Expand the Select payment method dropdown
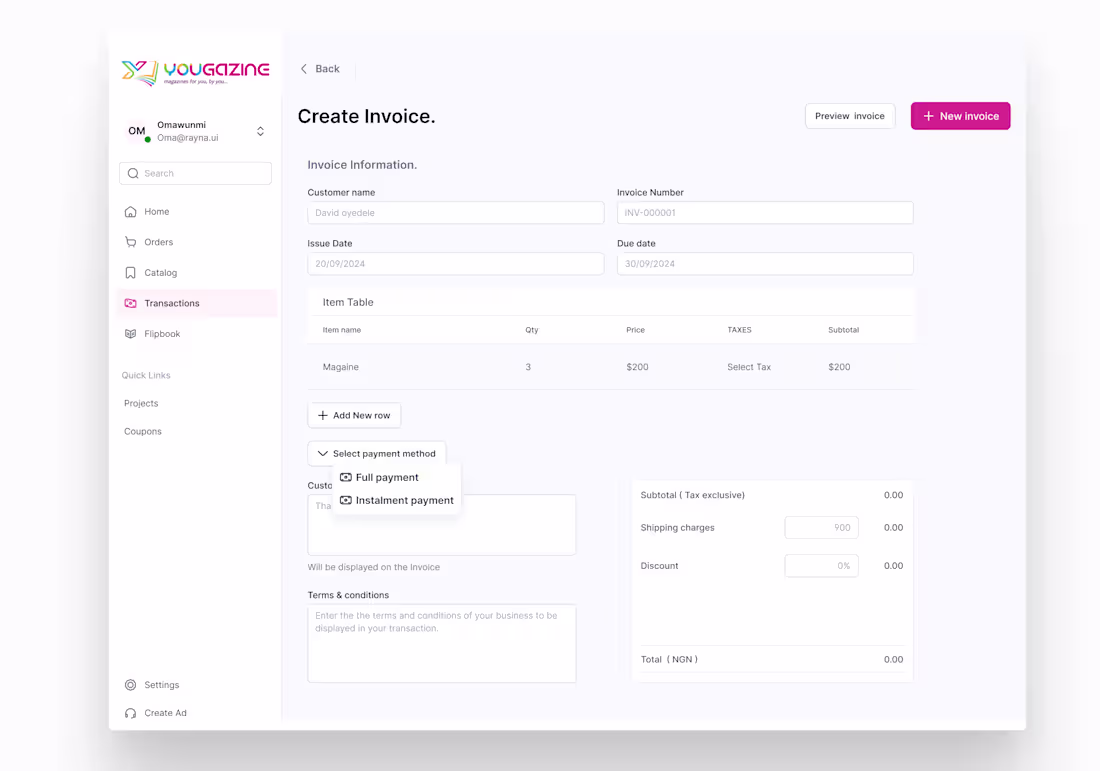The height and width of the screenshot is (771, 1100). pyautogui.click(x=377, y=453)
